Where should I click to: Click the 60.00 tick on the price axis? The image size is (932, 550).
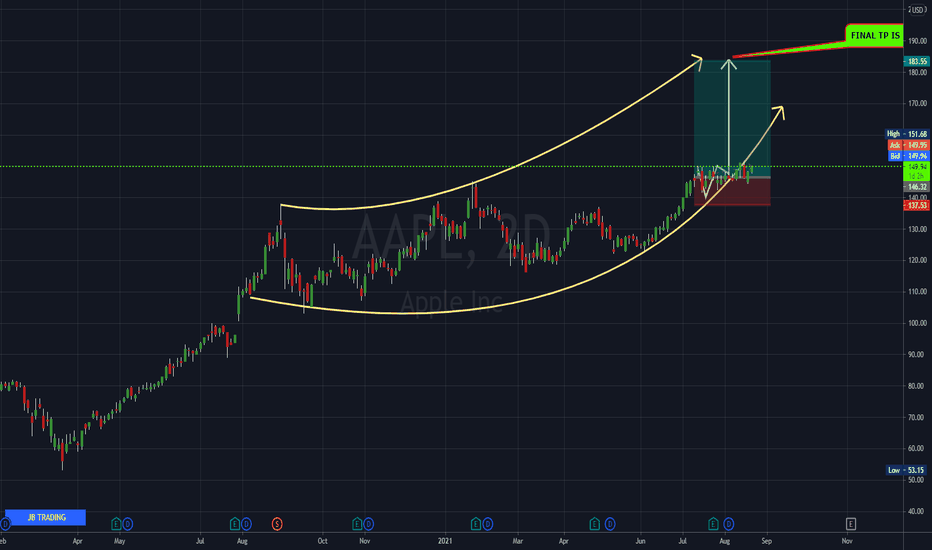click(x=917, y=448)
